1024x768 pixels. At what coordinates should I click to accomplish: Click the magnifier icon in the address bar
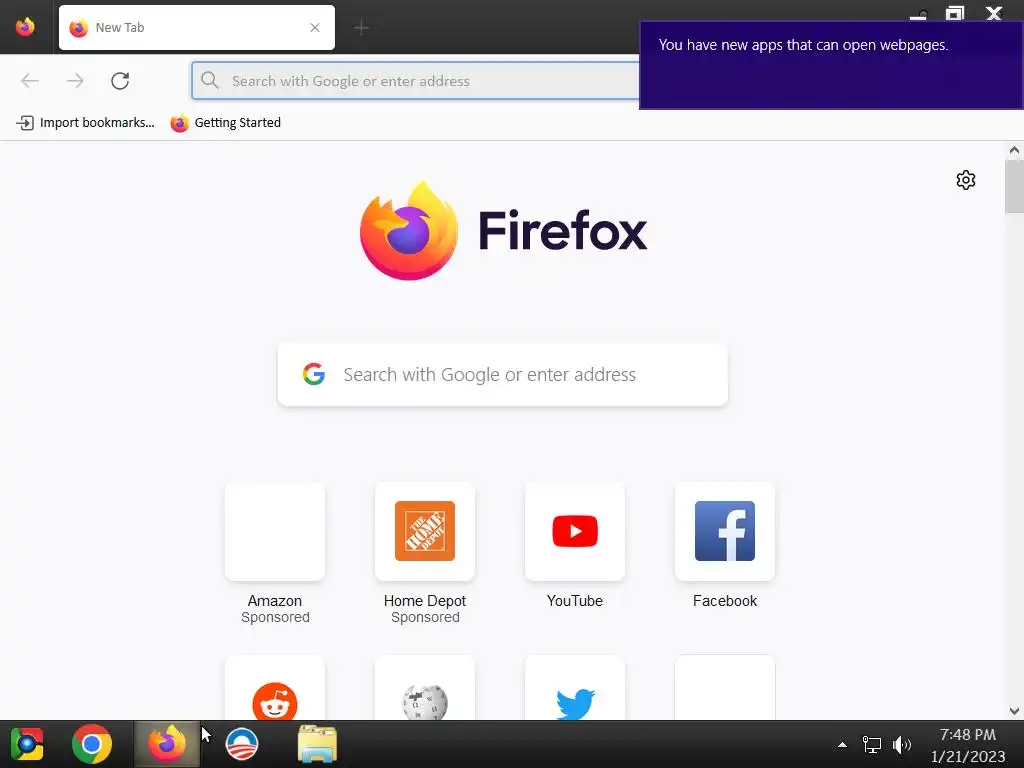(x=210, y=80)
